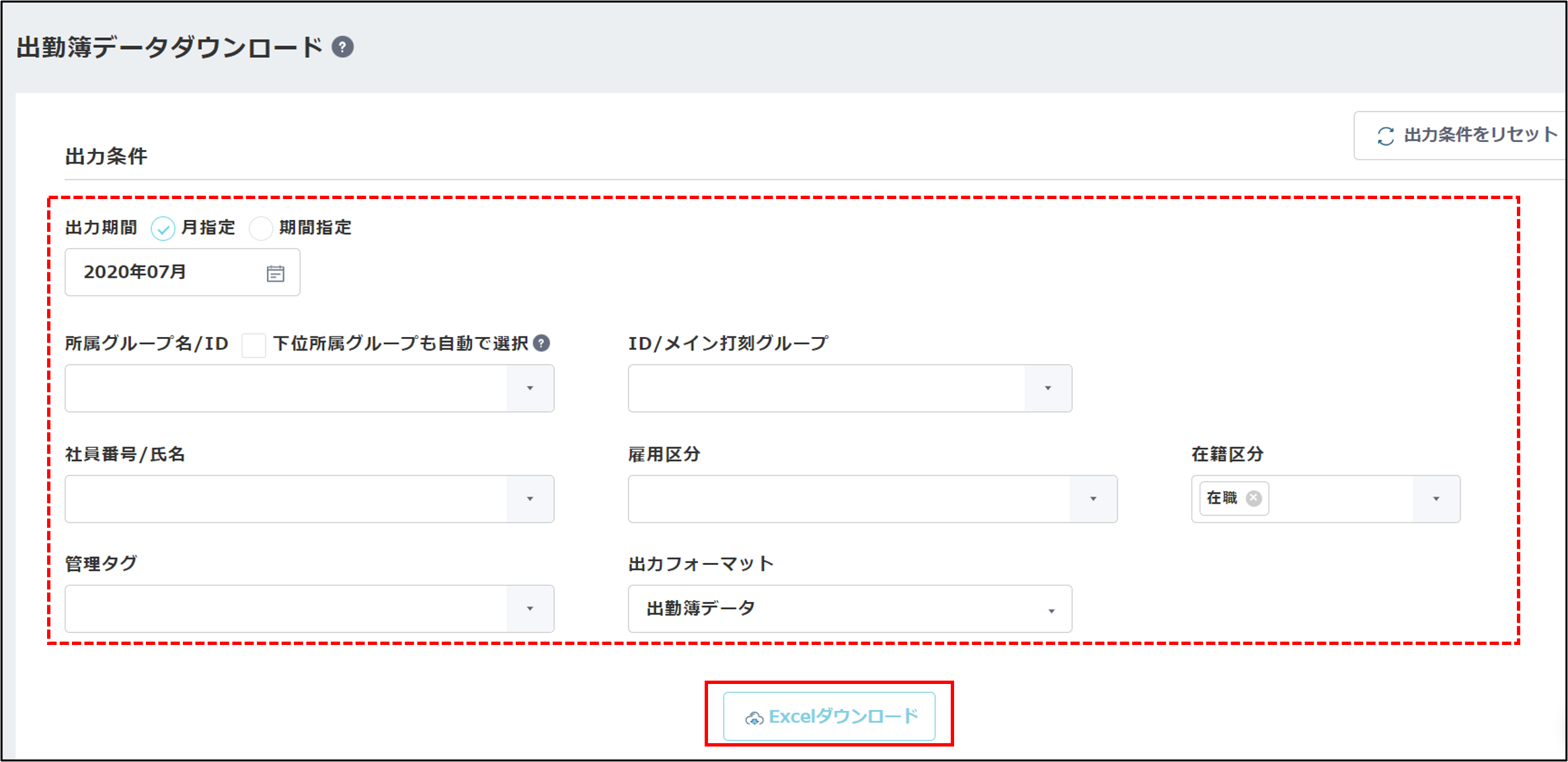This screenshot has height=762, width=1568.
Task: Open calendar picker icon in month field
Action: 275,273
